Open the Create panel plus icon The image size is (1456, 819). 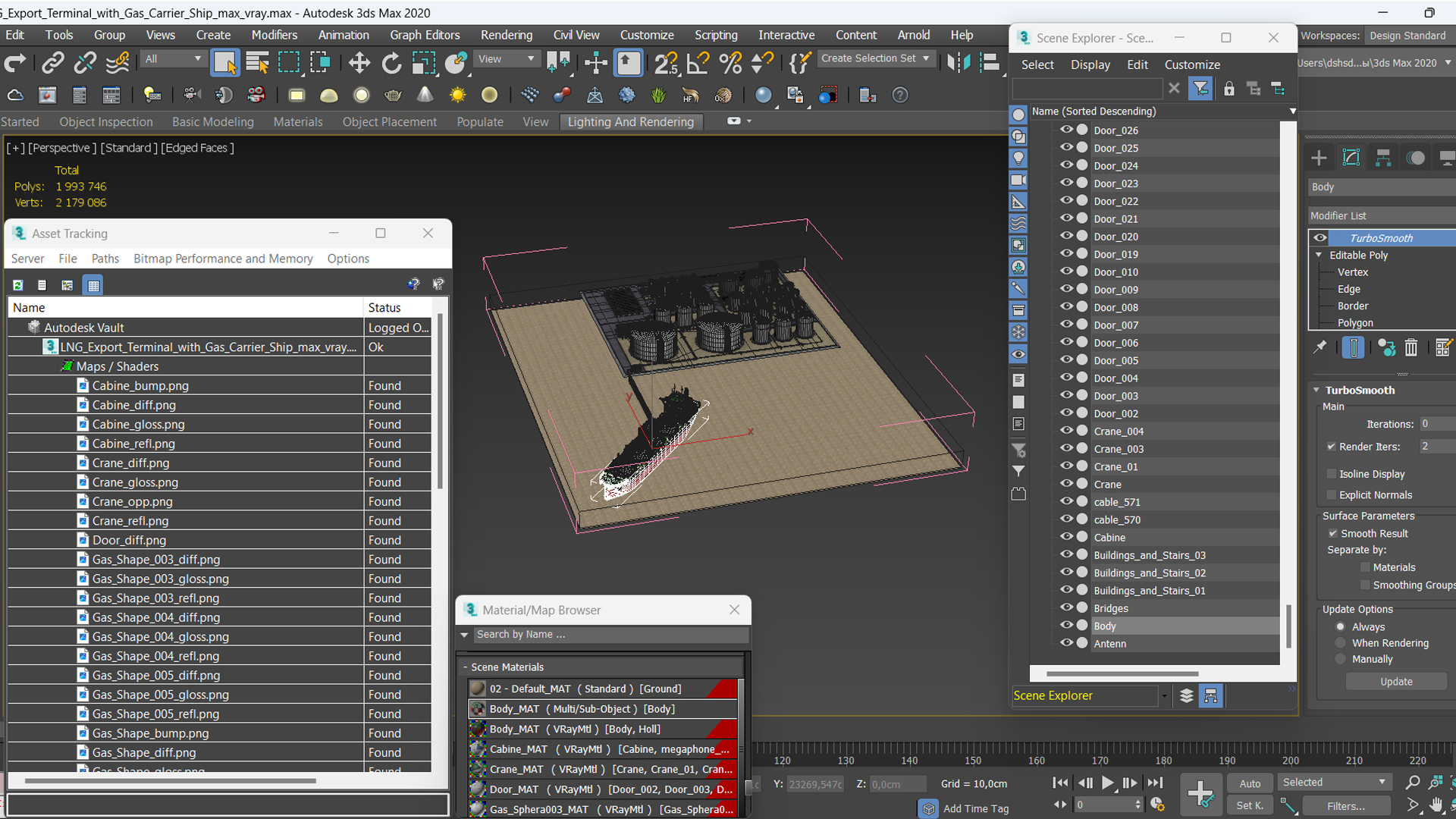1319,158
